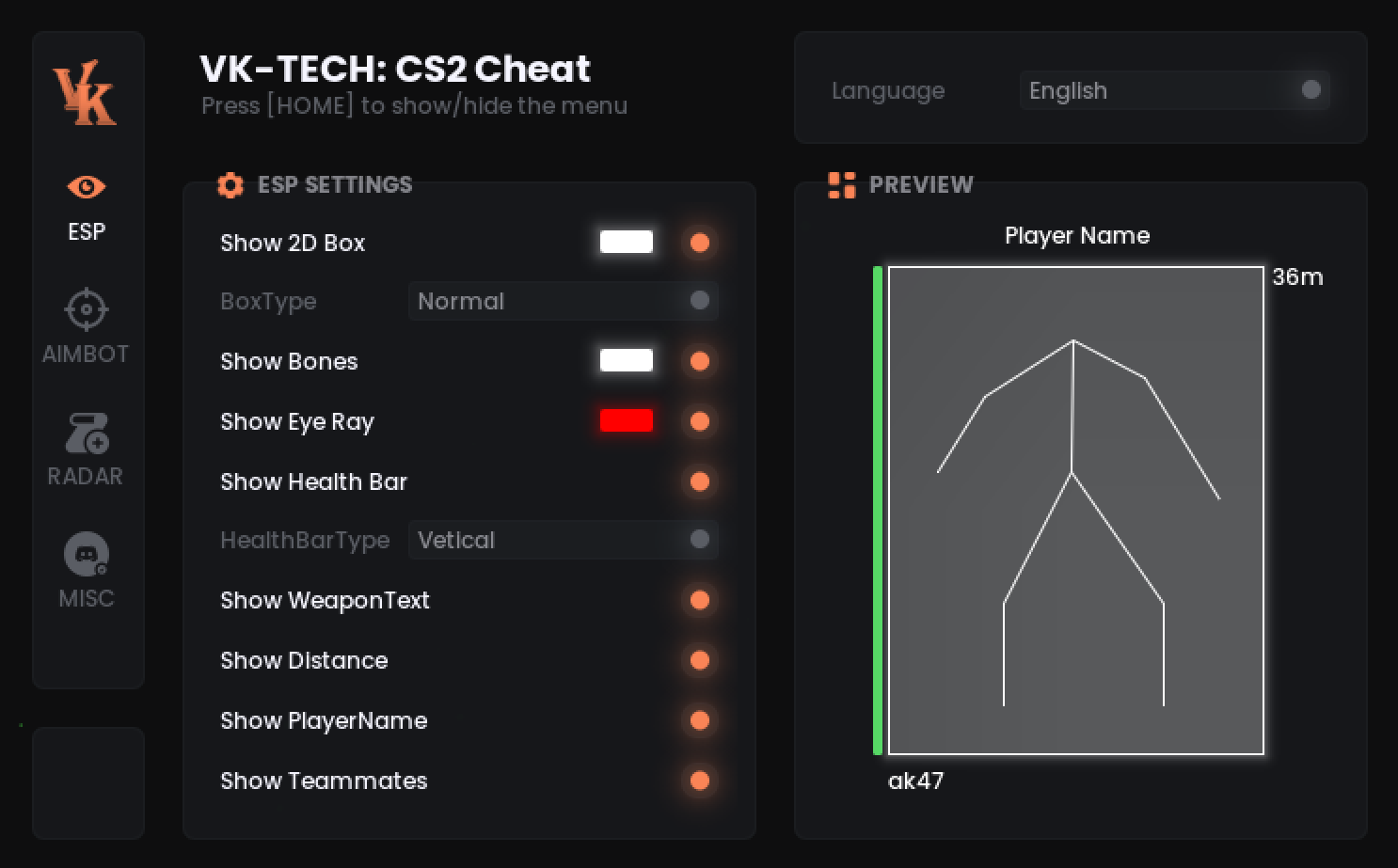Click the Preview grid icon
This screenshot has width=1398, height=868.
coord(841,185)
